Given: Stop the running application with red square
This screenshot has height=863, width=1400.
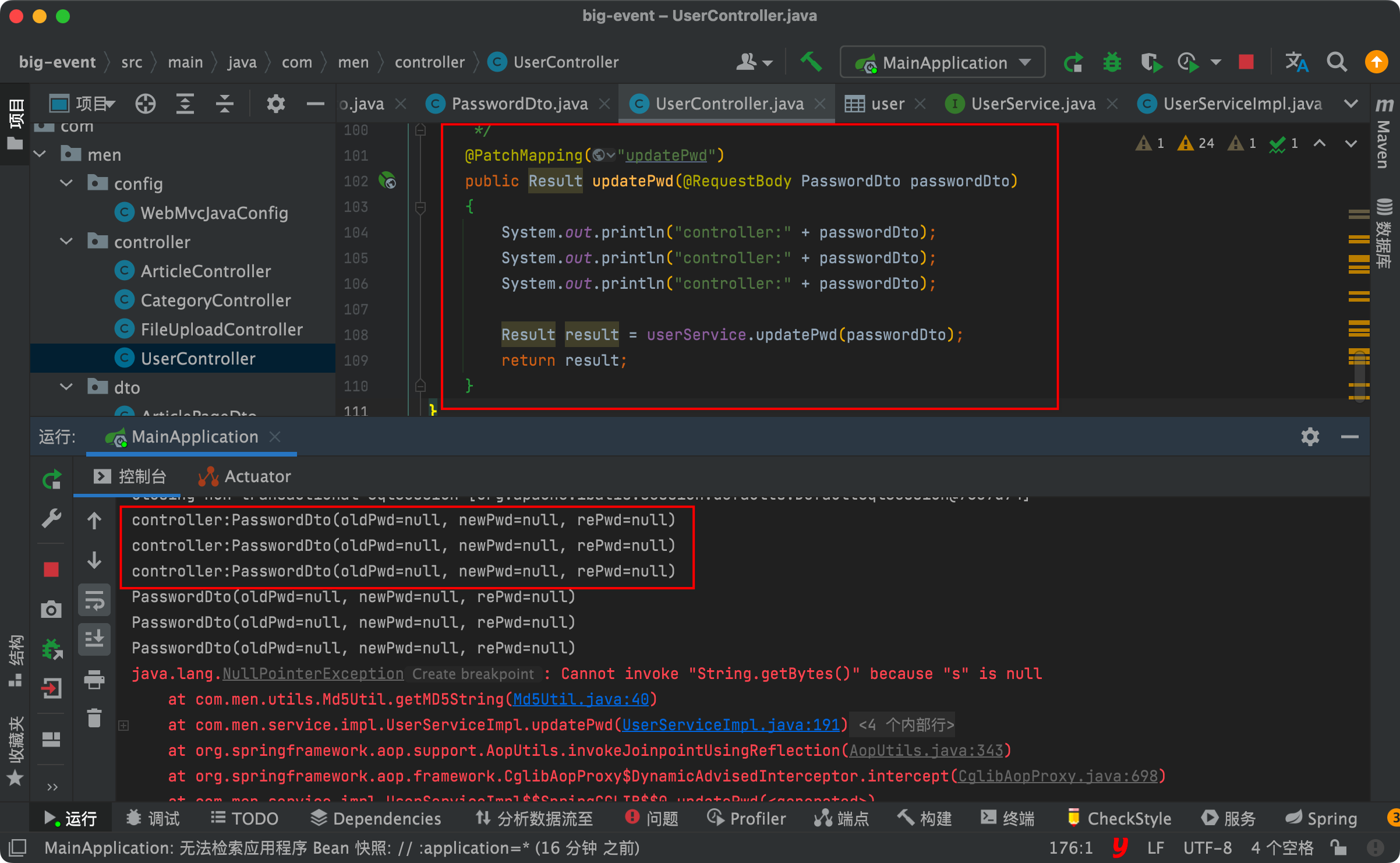Looking at the screenshot, I should [1246, 62].
